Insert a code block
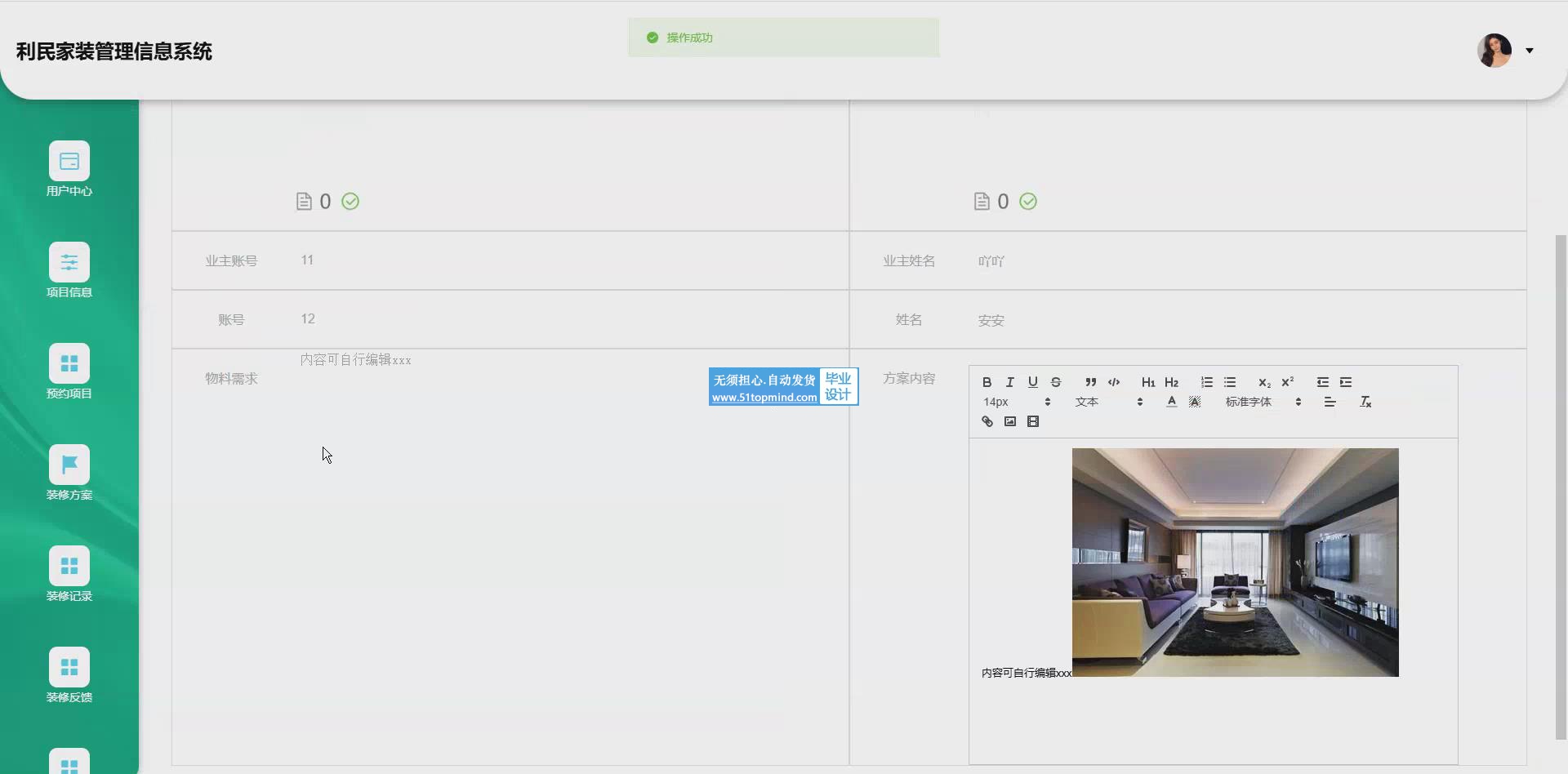This screenshot has height=774, width=1568. pyautogui.click(x=1113, y=382)
